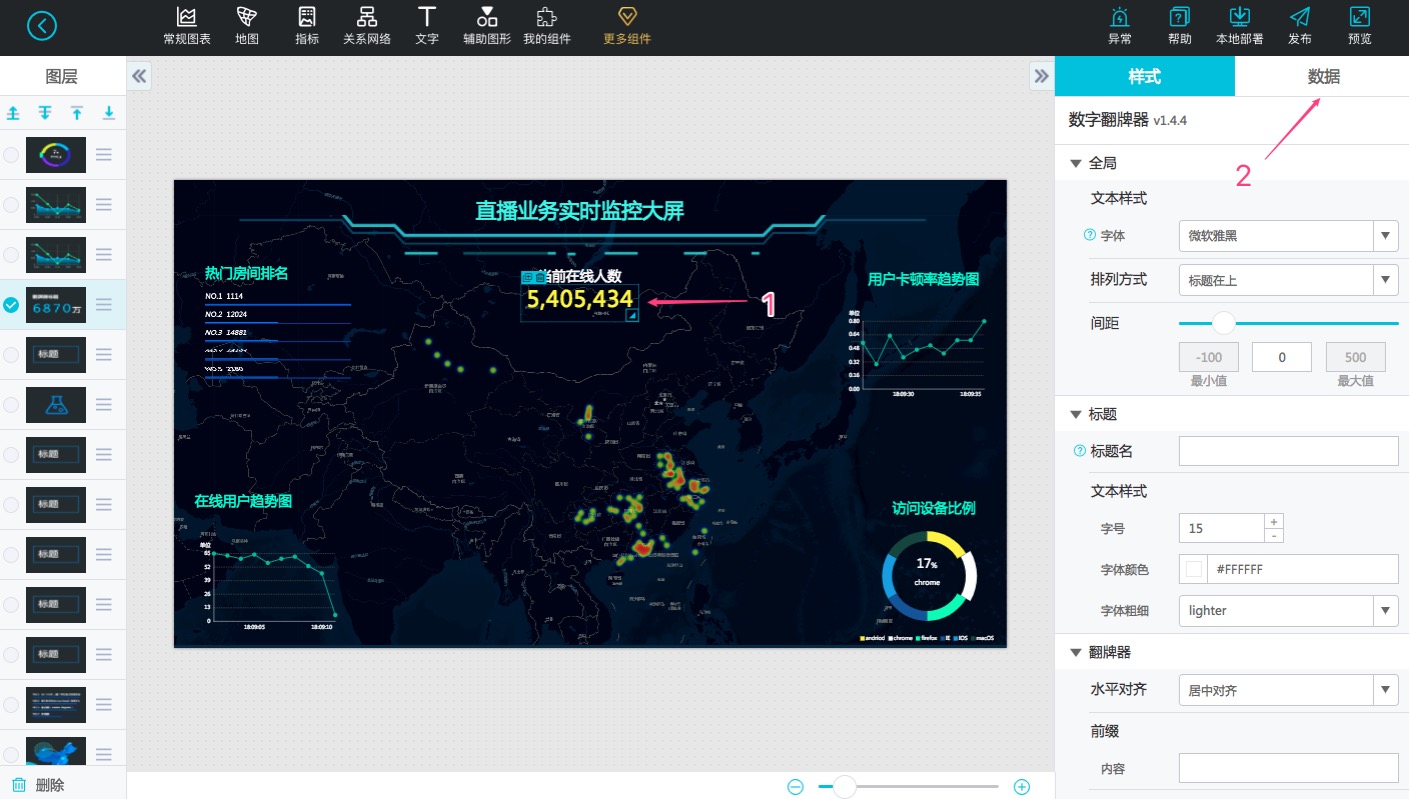Click the 本地部署 local deploy icon
Image resolution: width=1410 pixels, height=799 pixels.
(1240, 26)
